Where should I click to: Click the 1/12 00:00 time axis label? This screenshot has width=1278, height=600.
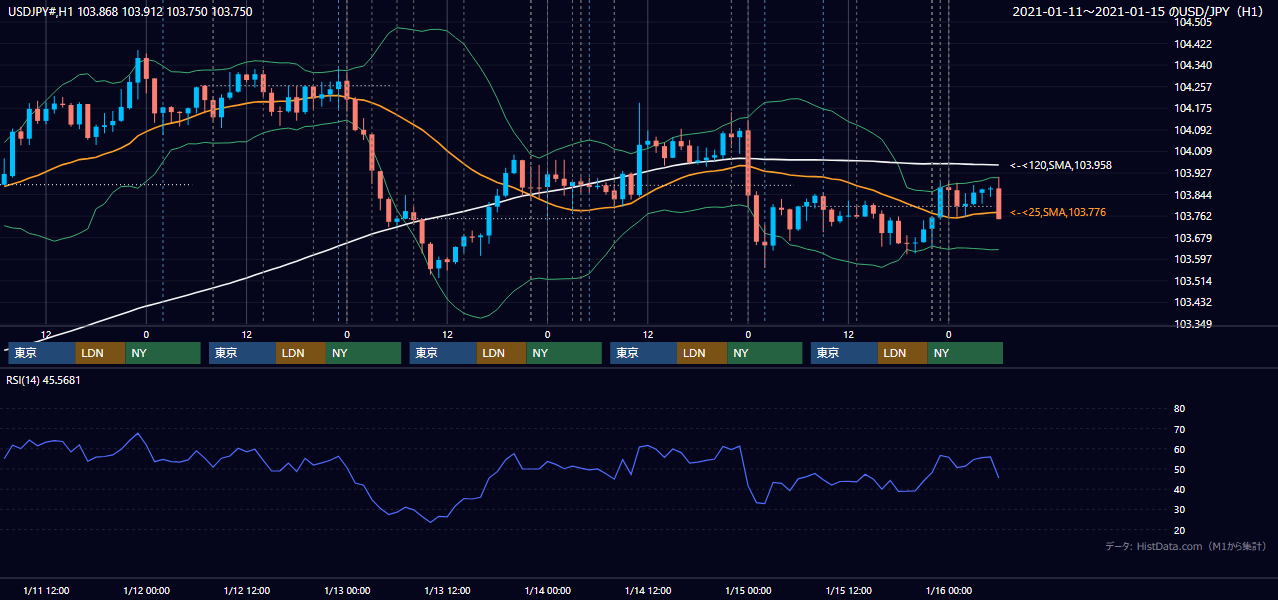click(x=146, y=590)
